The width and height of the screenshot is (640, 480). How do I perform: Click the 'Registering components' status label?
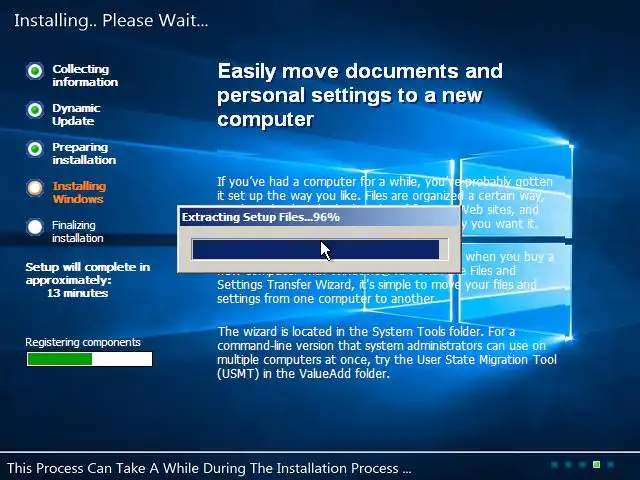click(x=83, y=342)
